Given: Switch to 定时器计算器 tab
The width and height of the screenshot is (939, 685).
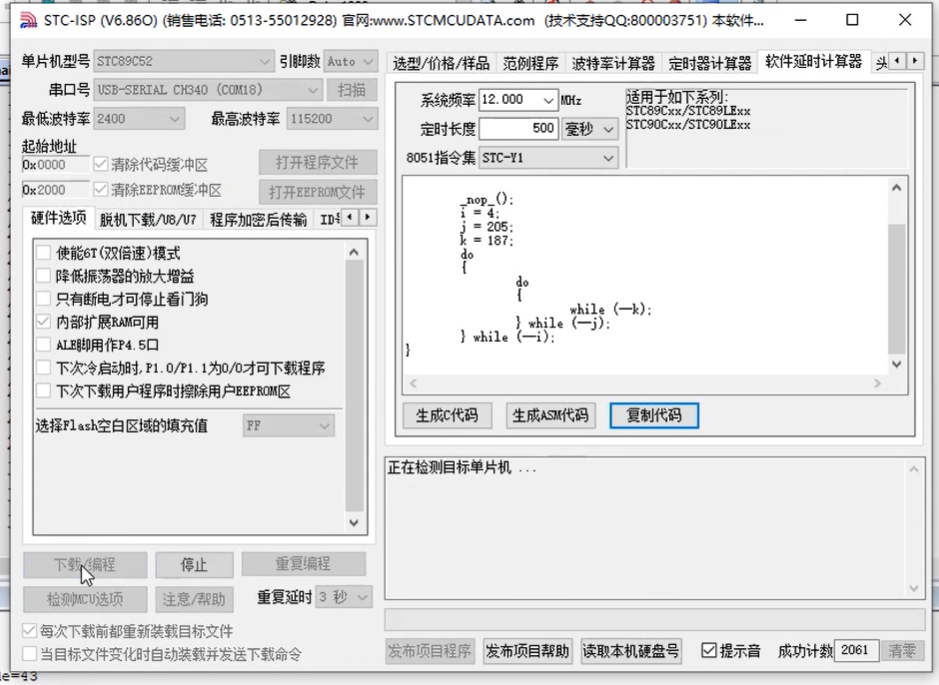Looking at the screenshot, I should pos(710,63).
